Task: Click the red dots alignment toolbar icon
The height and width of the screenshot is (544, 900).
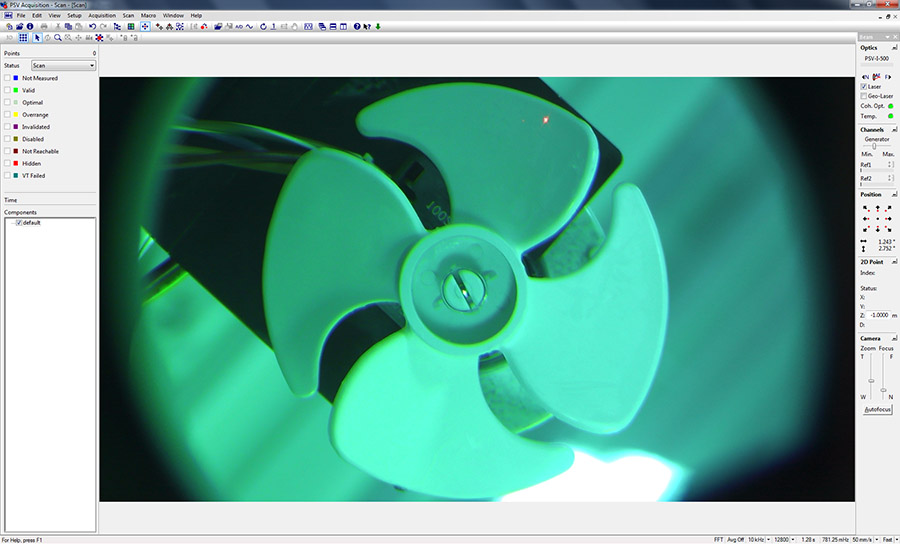Action: (204, 26)
